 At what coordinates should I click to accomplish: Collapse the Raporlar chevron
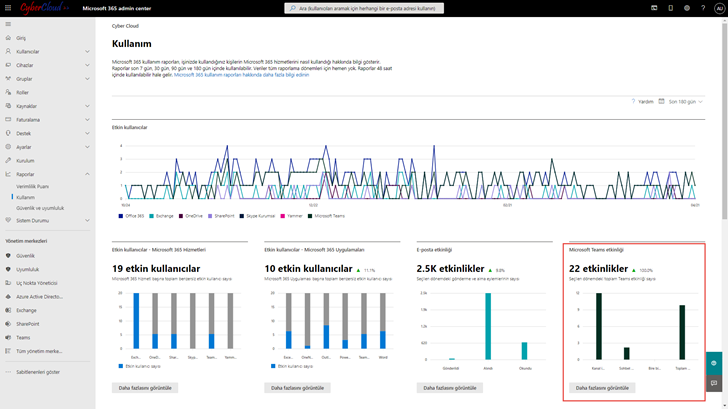87,174
